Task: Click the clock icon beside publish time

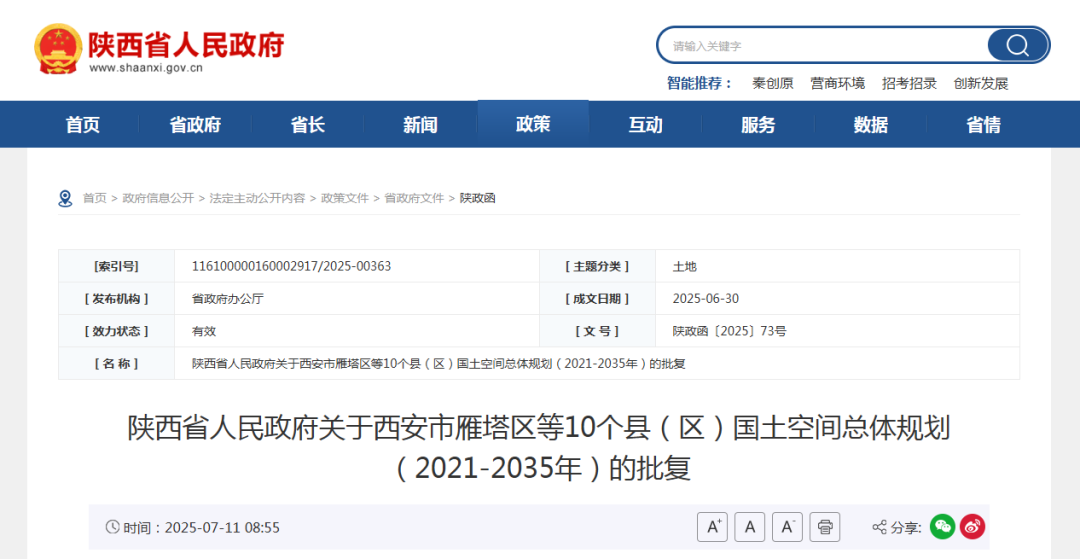Action: click(112, 527)
